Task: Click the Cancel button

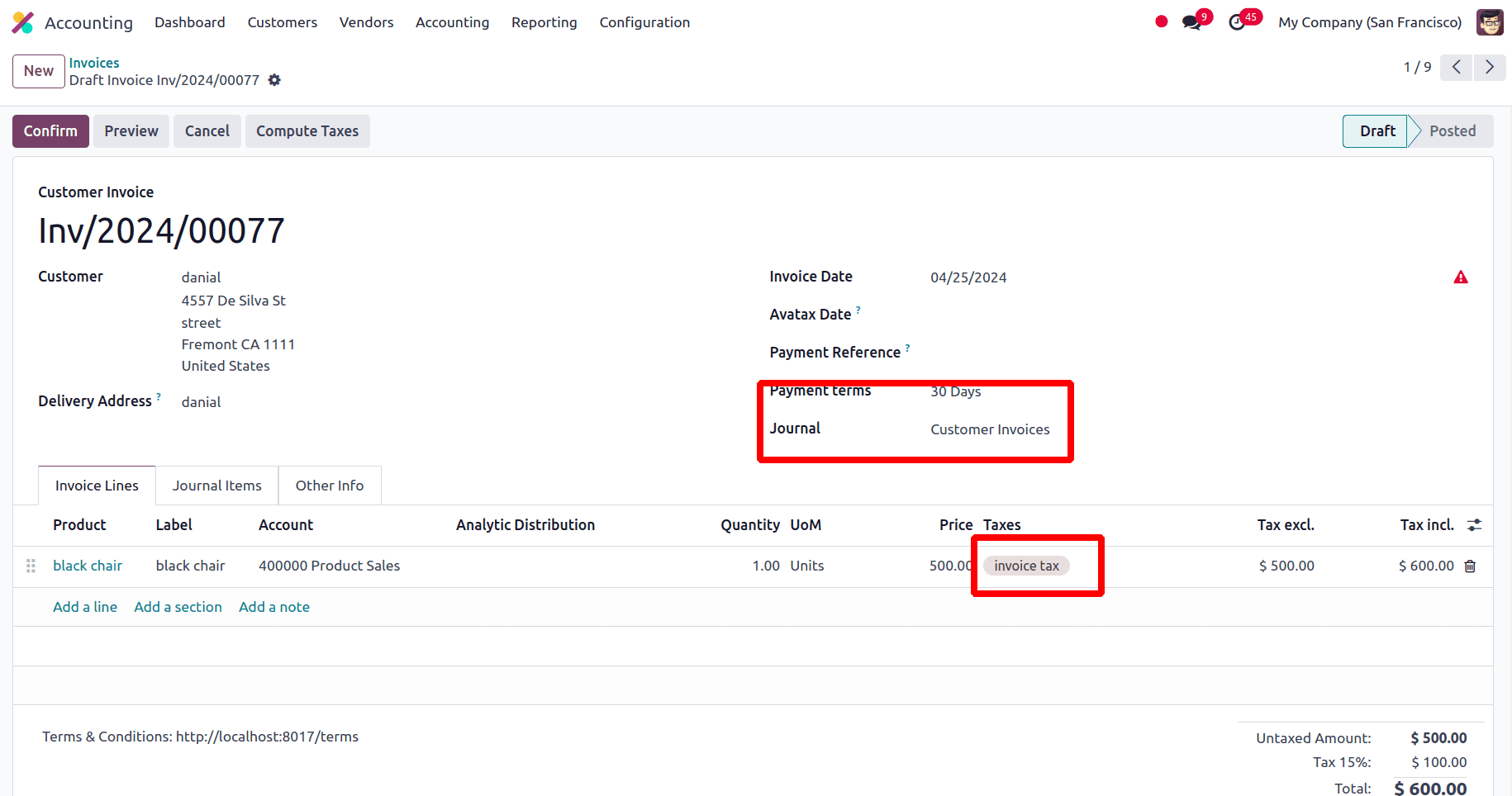Action: (x=207, y=131)
